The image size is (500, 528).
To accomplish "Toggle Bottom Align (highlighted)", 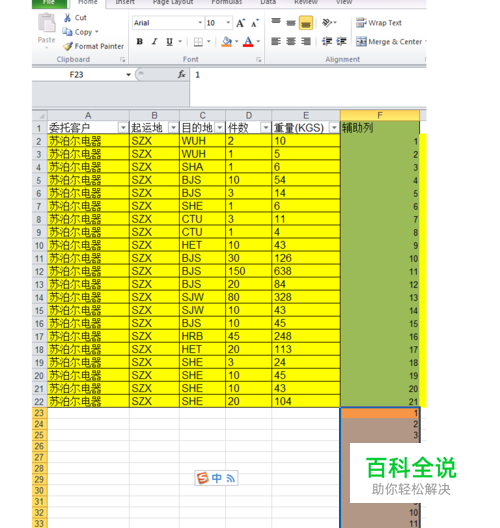I will pos(306,23).
